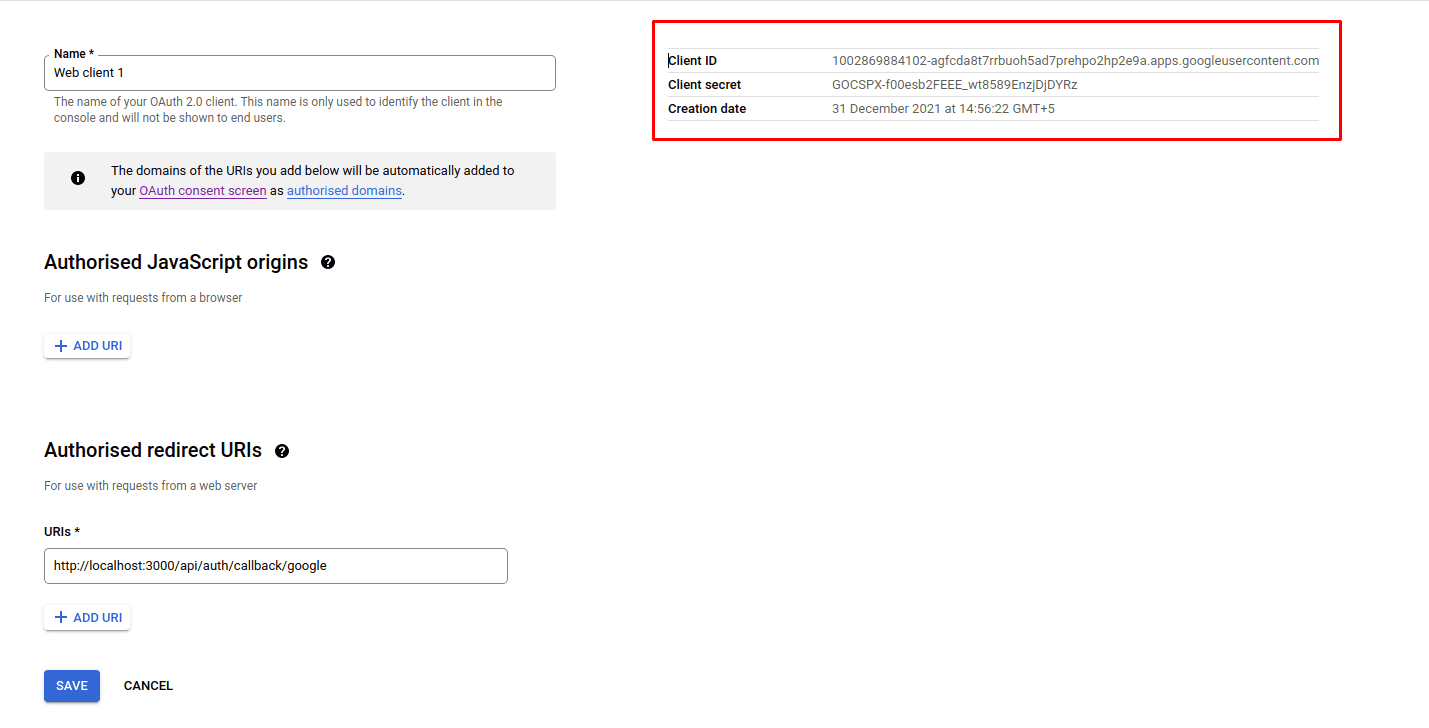Click the Authorised JavaScript origins heading
The image size is (1429, 728).
(x=176, y=262)
